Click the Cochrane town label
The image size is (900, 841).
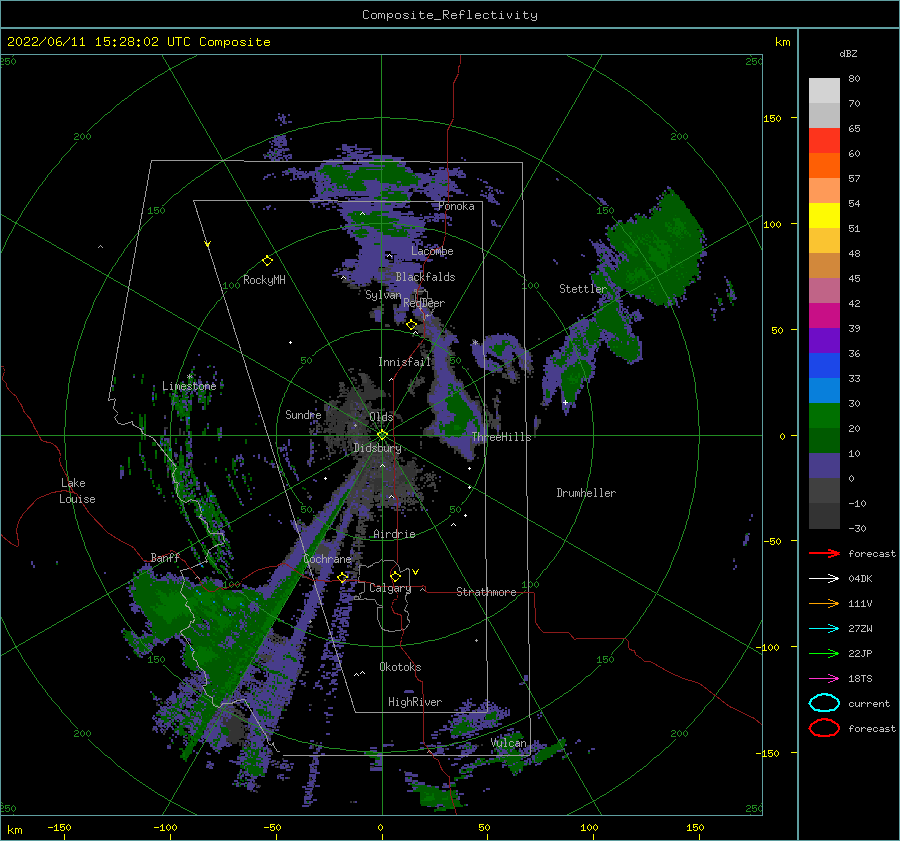click(327, 559)
